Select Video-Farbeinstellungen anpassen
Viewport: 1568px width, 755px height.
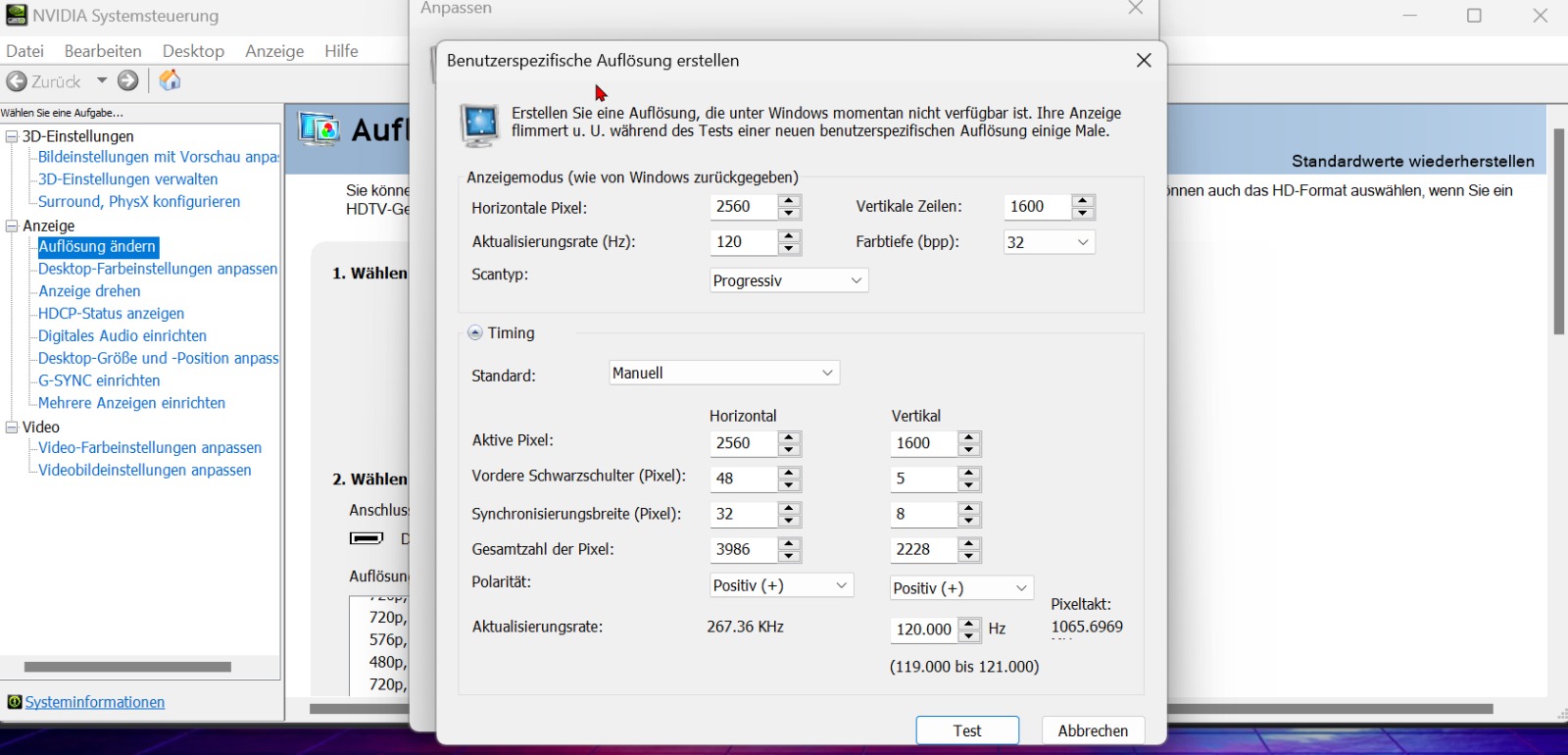point(150,448)
